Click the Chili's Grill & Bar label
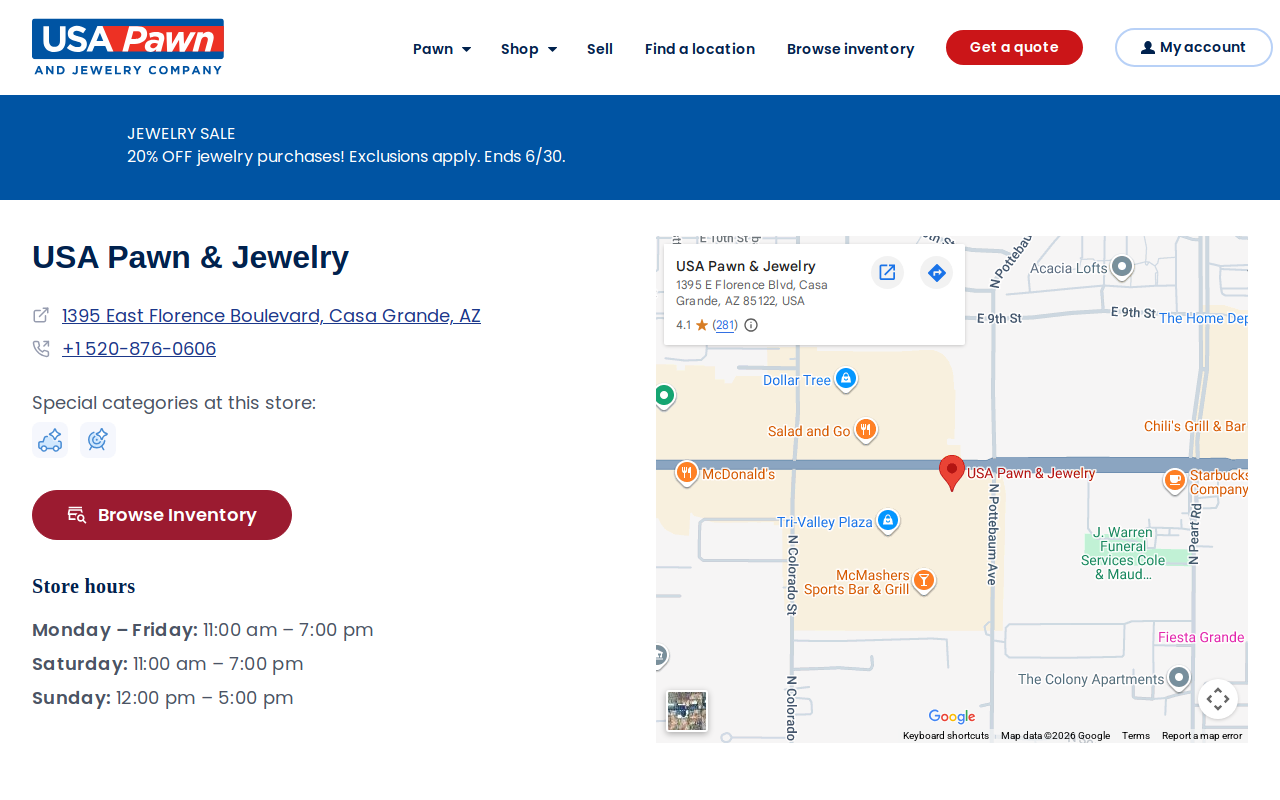 coord(1195,427)
